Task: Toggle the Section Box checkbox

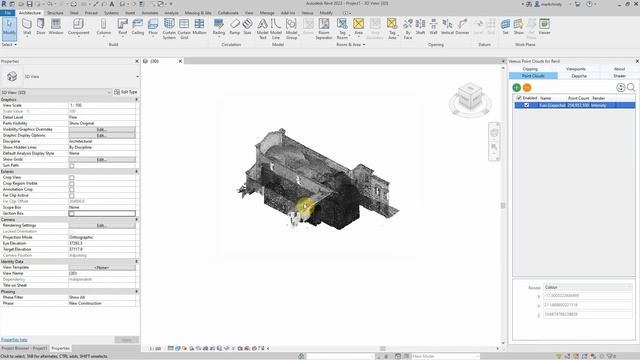Action: click(x=72, y=213)
